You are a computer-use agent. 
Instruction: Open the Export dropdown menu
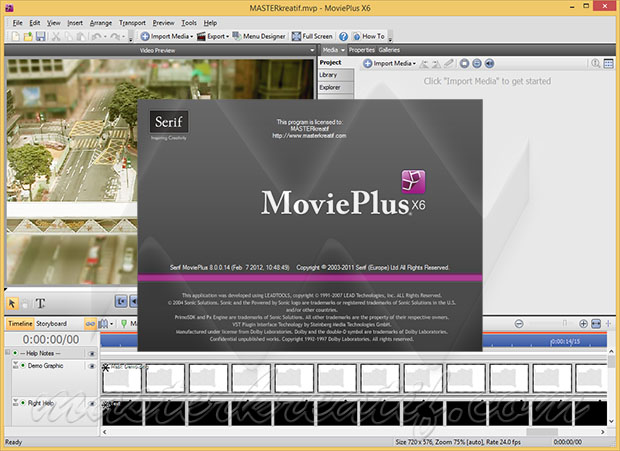227,37
